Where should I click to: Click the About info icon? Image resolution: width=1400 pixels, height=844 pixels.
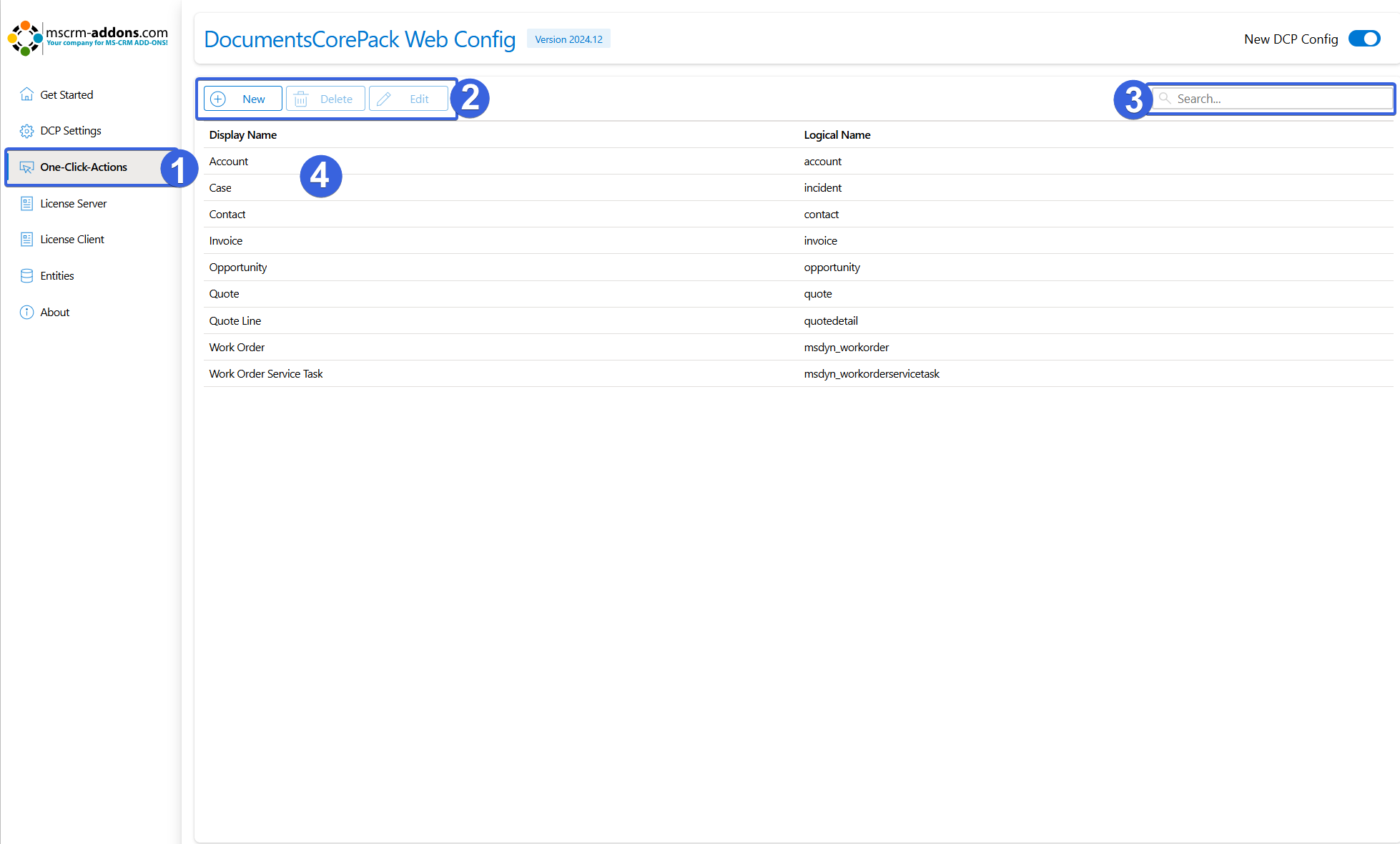point(26,313)
